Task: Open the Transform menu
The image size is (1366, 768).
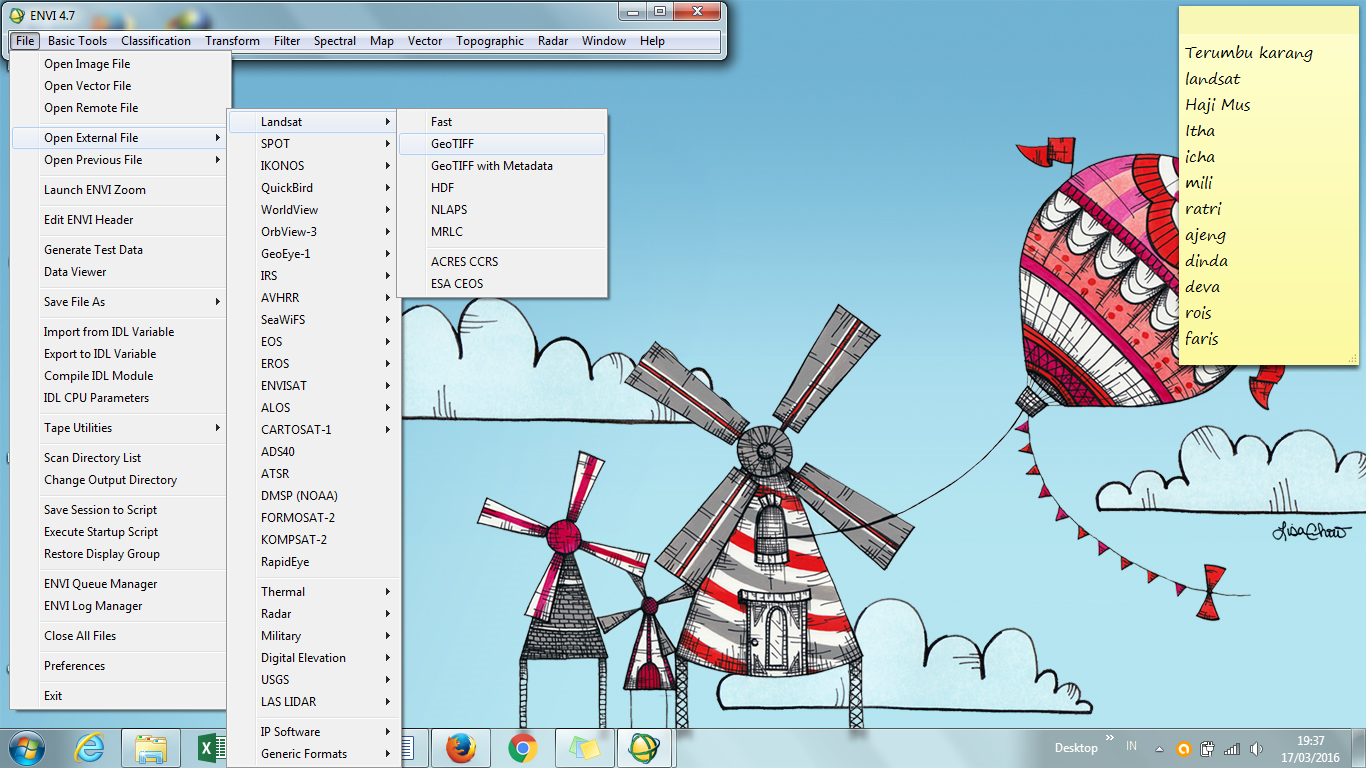Action: [232, 41]
